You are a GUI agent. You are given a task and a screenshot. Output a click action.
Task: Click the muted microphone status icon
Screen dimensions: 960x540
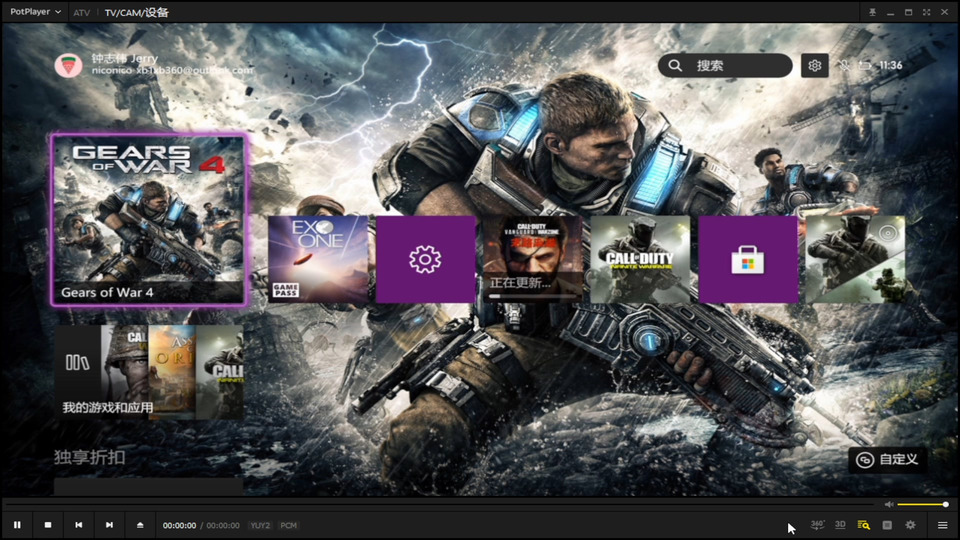point(844,66)
